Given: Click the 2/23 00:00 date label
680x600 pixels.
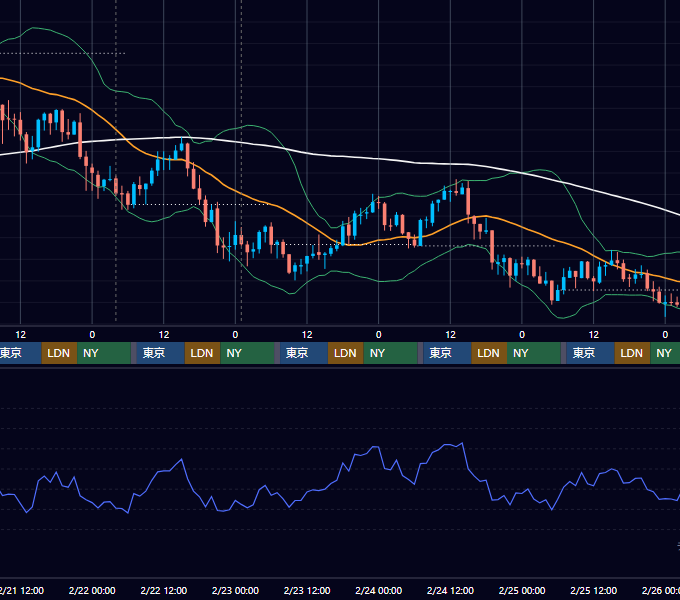Looking at the screenshot, I should click(235, 590).
